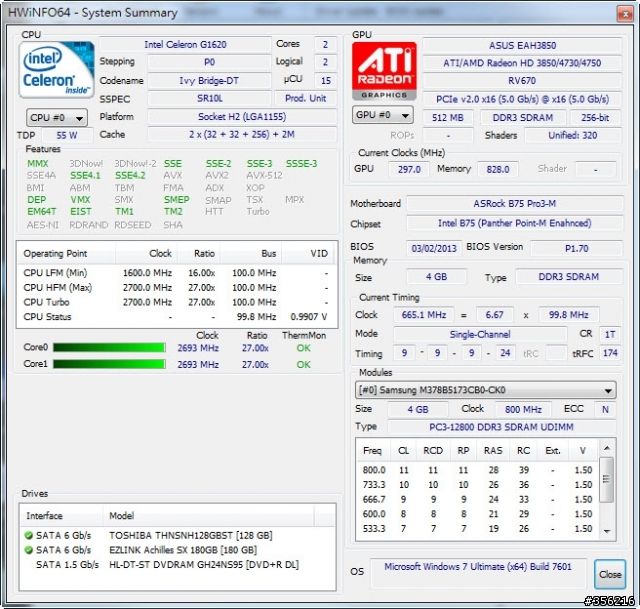This screenshot has height=609, width=640.
Task: Select the EZLINK Achilles SX 180GB drive row
Action: point(177,550)
